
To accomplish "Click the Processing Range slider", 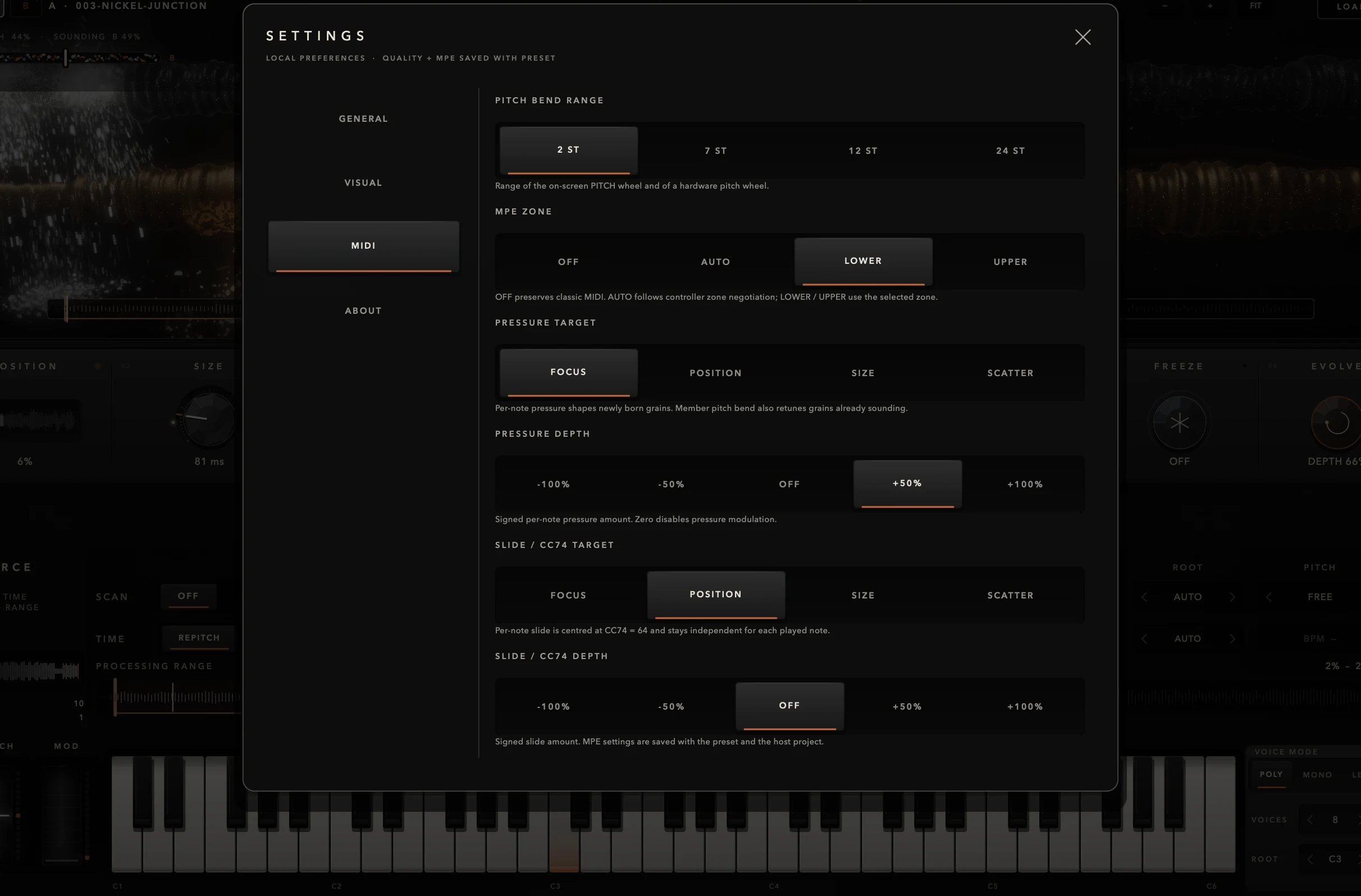I will (179, 697).
